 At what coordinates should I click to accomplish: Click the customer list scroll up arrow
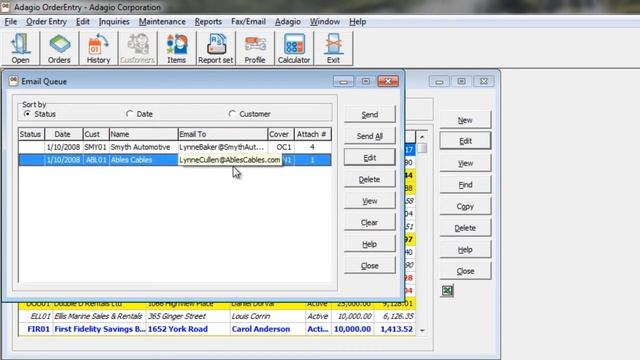(x=422, y=137)
